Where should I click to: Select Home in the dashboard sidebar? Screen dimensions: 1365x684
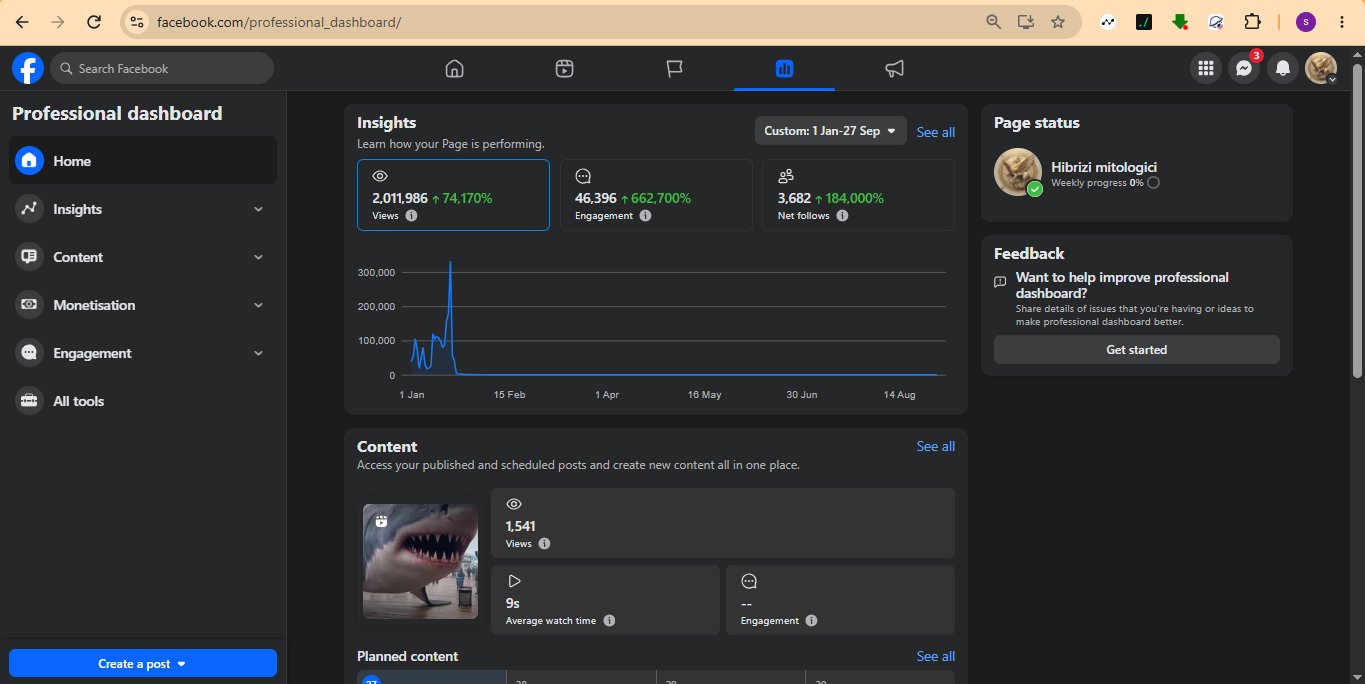click(143, 160)
